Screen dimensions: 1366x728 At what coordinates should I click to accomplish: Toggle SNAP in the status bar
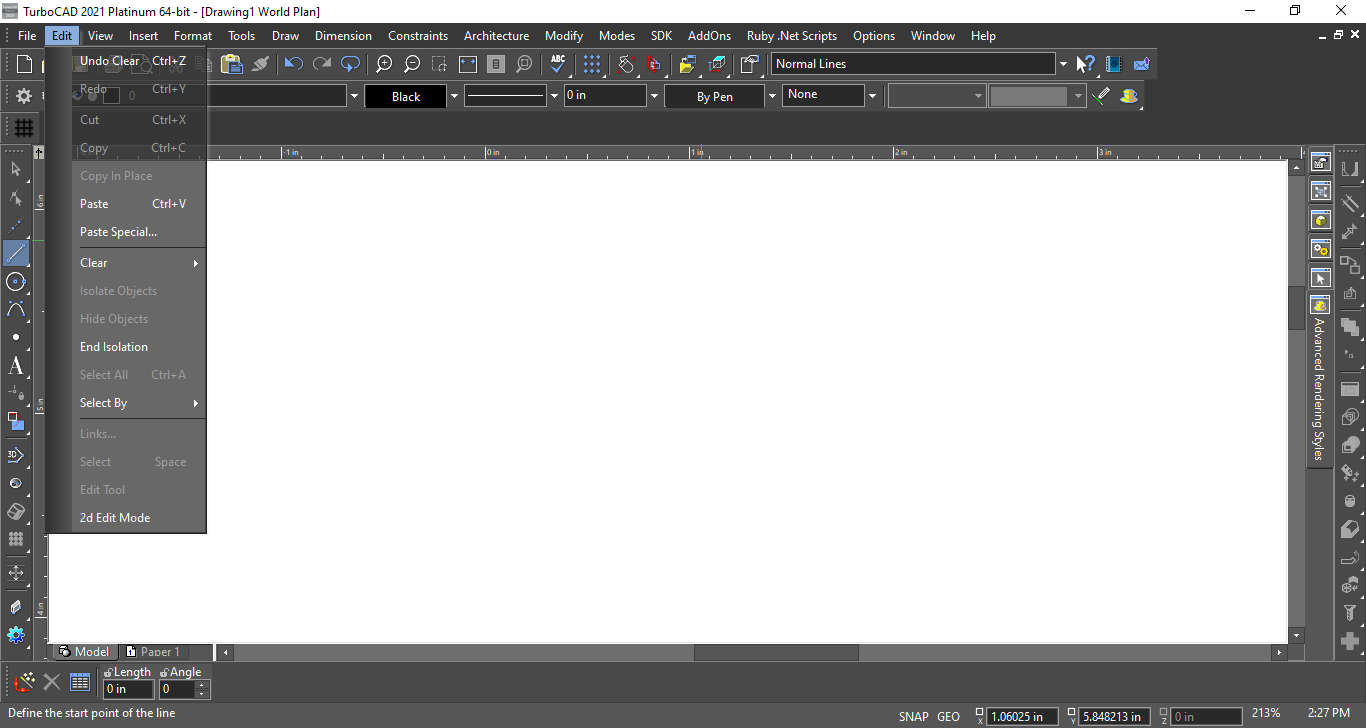[x=914, y=716]
